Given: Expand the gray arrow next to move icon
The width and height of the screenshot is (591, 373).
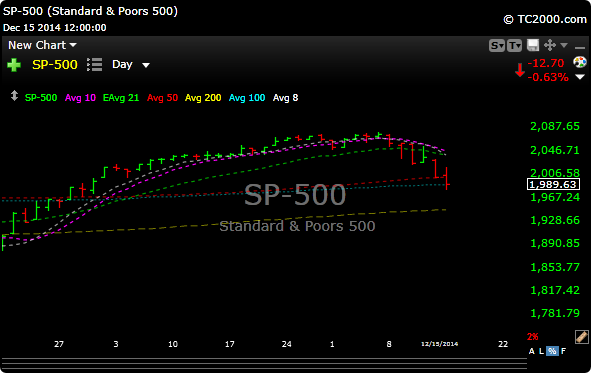Looking at the screenshot, I should click(564, 45).
